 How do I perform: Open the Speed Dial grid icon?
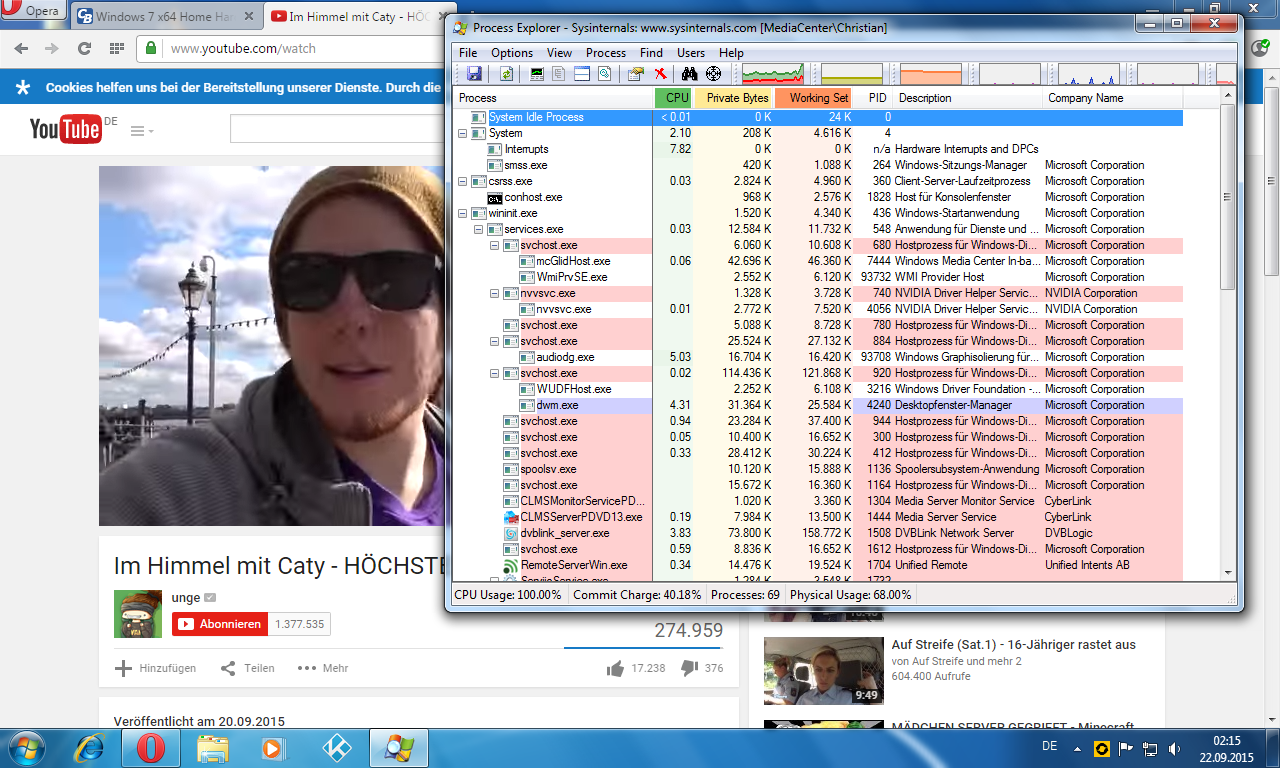(x=117, y=48)
